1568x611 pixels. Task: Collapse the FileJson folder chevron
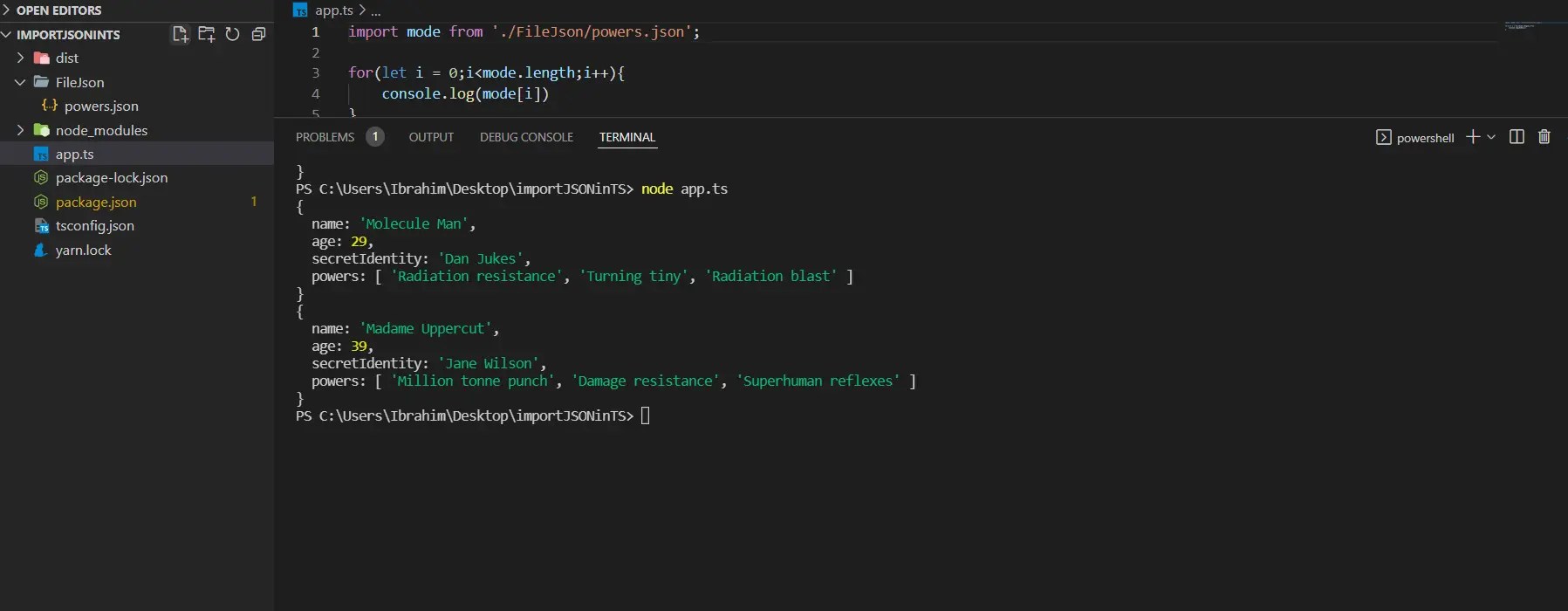20,82
